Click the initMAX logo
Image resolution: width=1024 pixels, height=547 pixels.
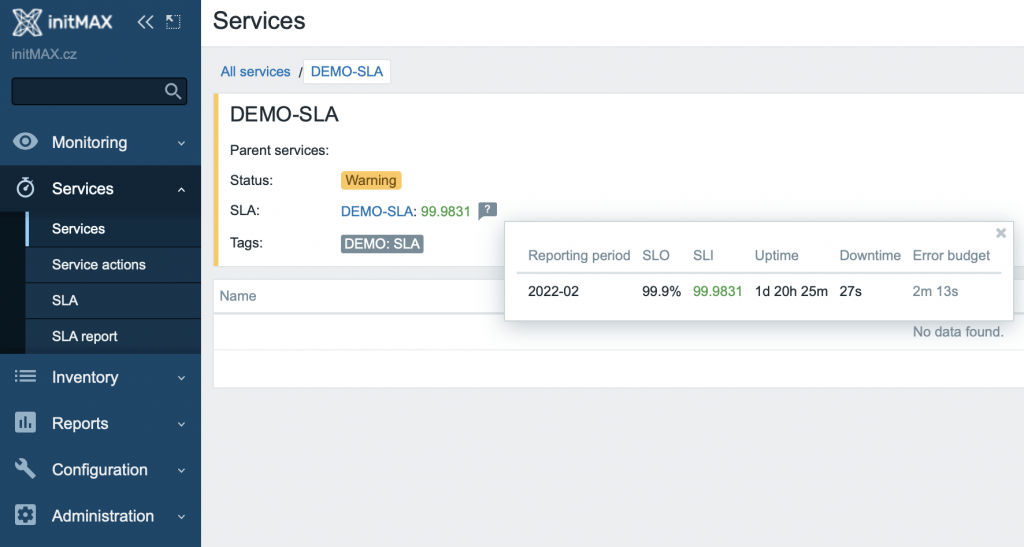click(x=67, y=22)
